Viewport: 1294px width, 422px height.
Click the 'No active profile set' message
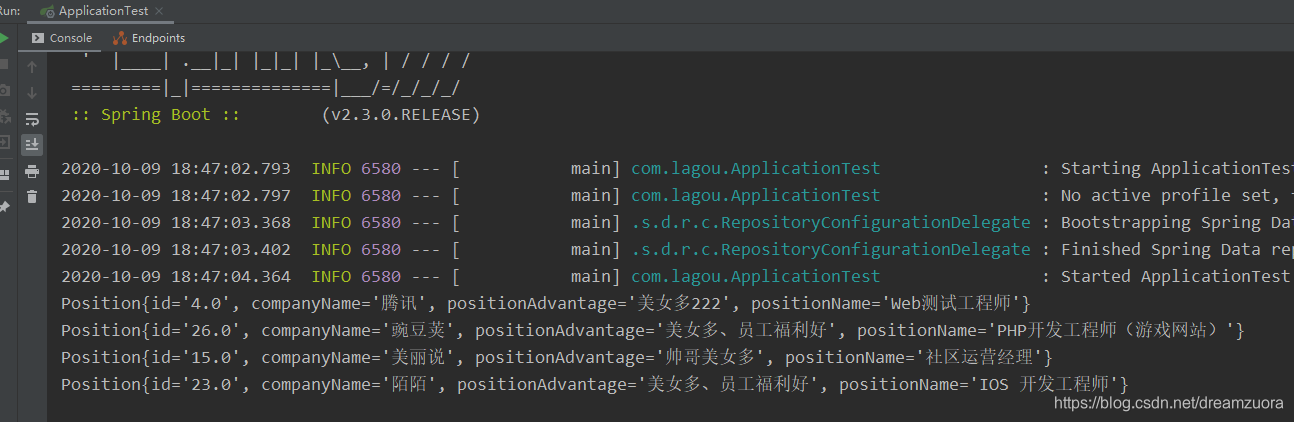pyautogui.click(x=1177, y=196)
